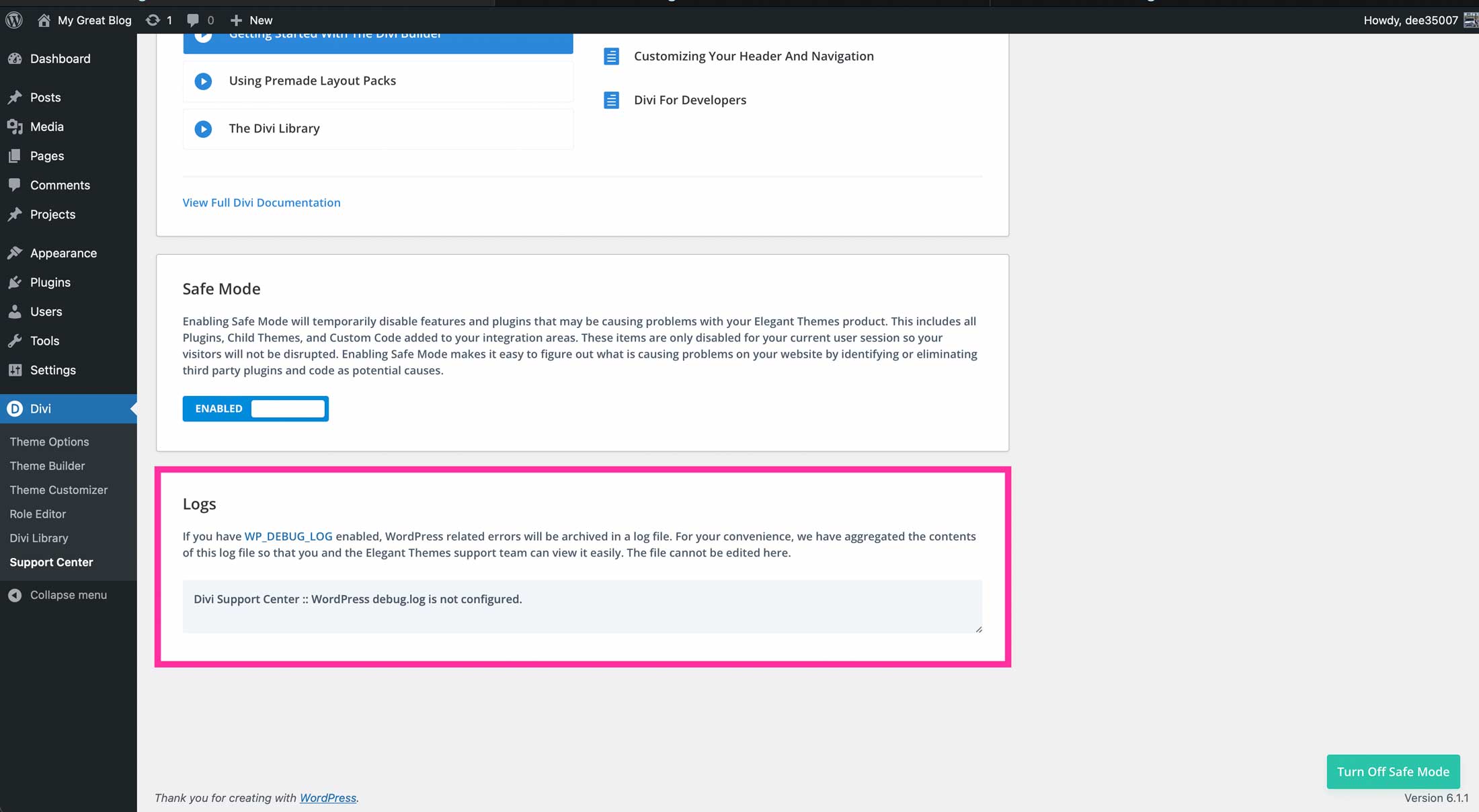This screenshot has height=812, width=1479.
Task: Click the Divi icon in sidebar
Action: pos(14,408)
